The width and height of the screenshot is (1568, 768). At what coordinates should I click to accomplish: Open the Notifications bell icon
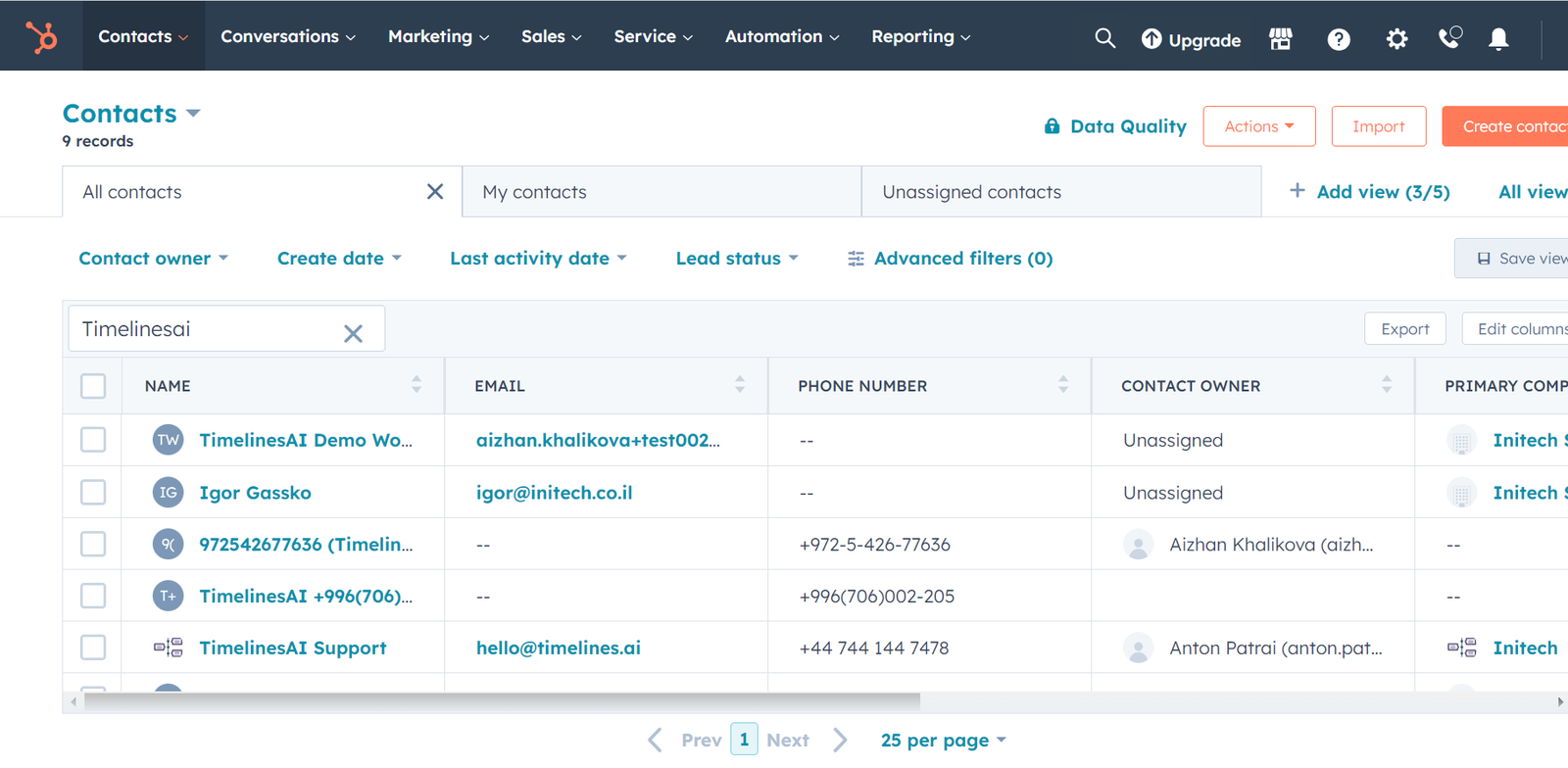point(1498,39)
